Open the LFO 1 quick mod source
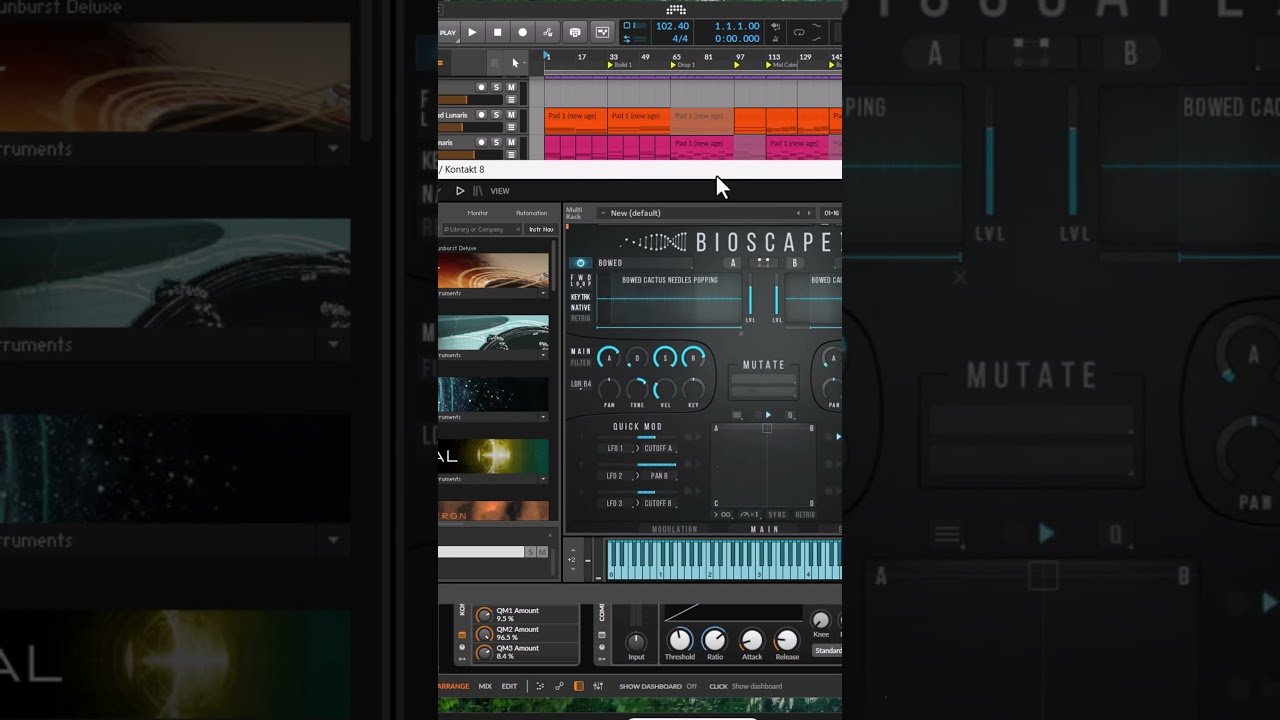 pyautogui.click(x=615, y=448)
